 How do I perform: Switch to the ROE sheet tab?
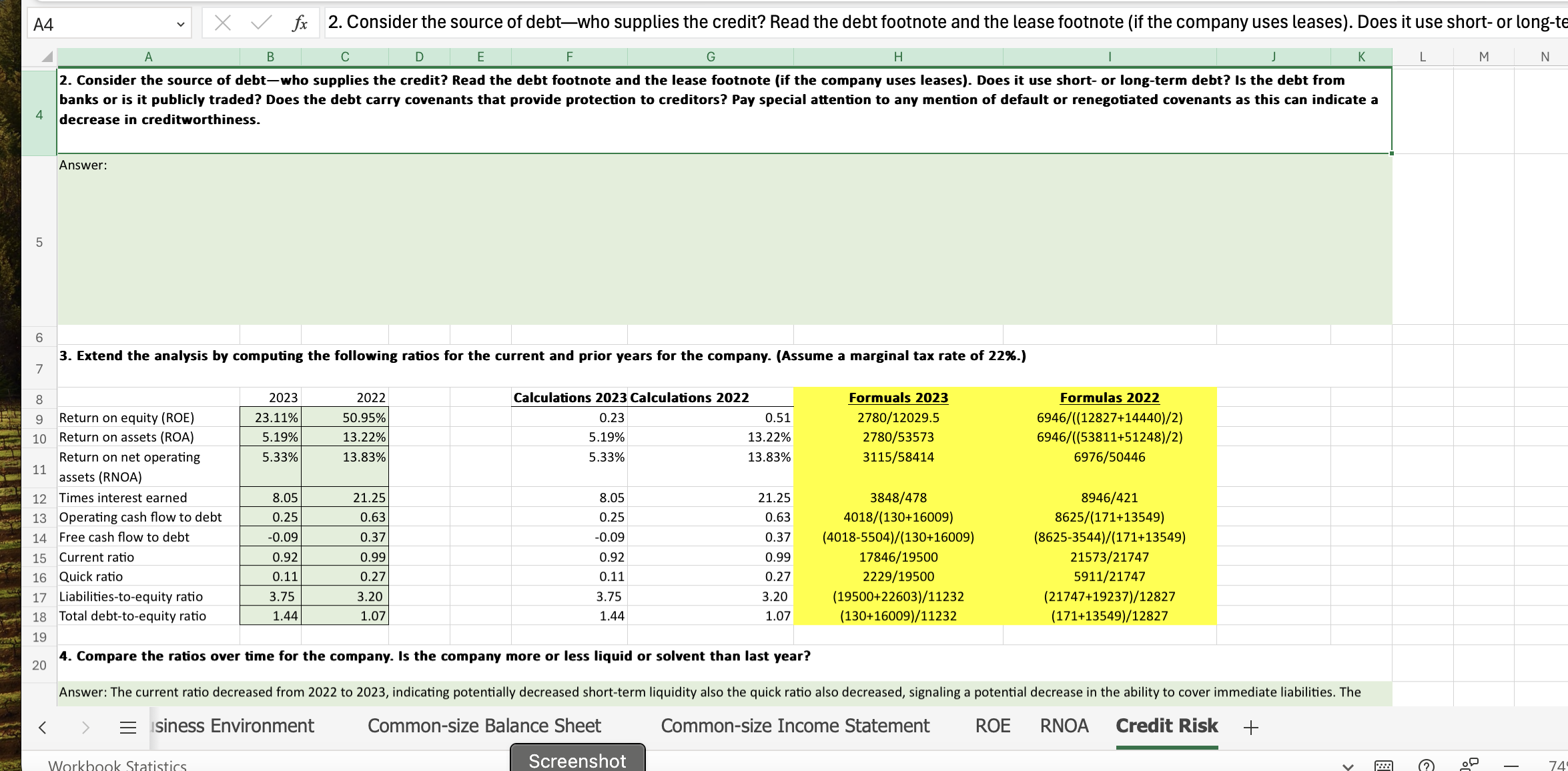click(992, 726)
